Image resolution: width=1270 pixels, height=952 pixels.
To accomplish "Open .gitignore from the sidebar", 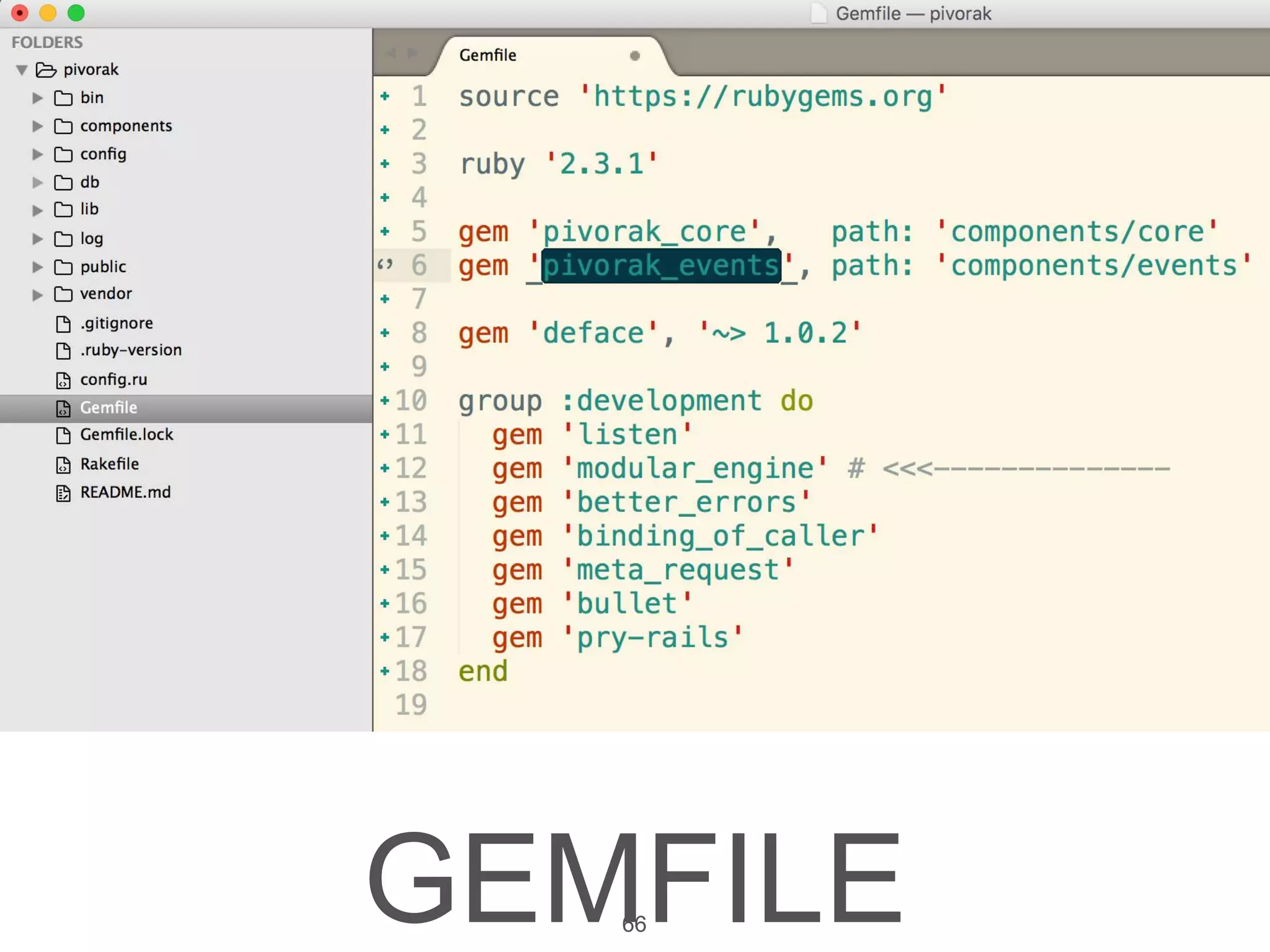I will click(x=117, y=324).
